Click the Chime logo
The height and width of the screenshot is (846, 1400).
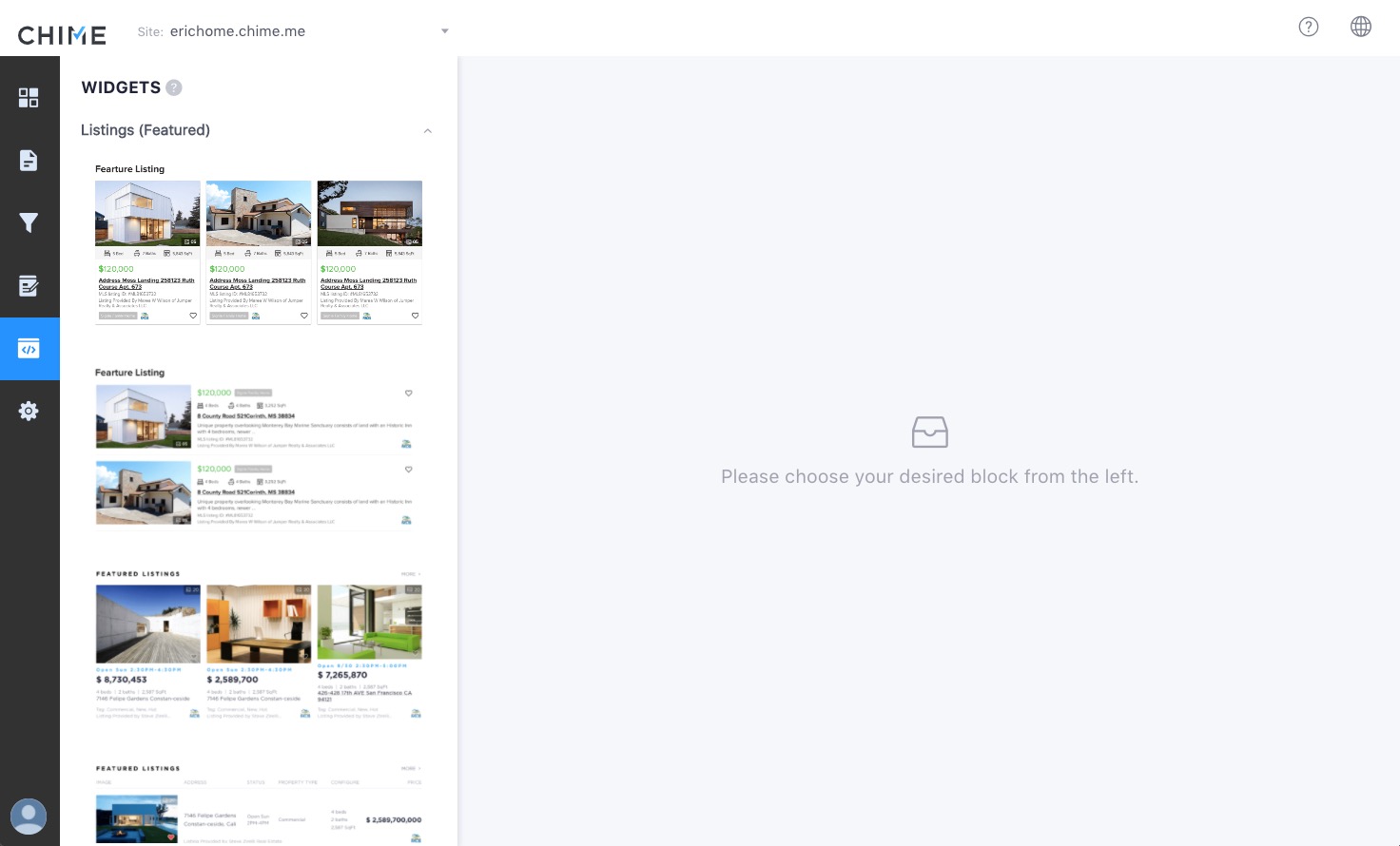point(62,35)
